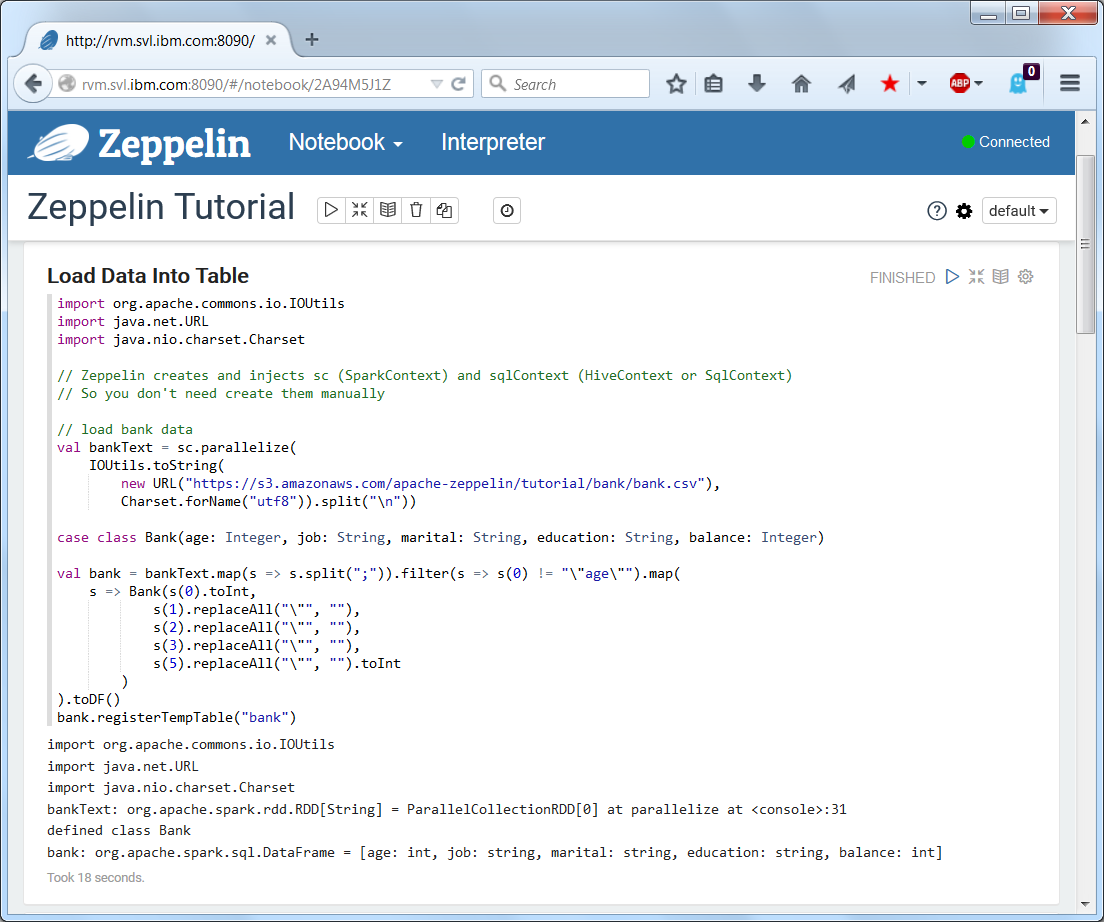The width and height of the screenshot is (1104, 922).
Task: Reload the page with the refresh icon
Action: 458,84
